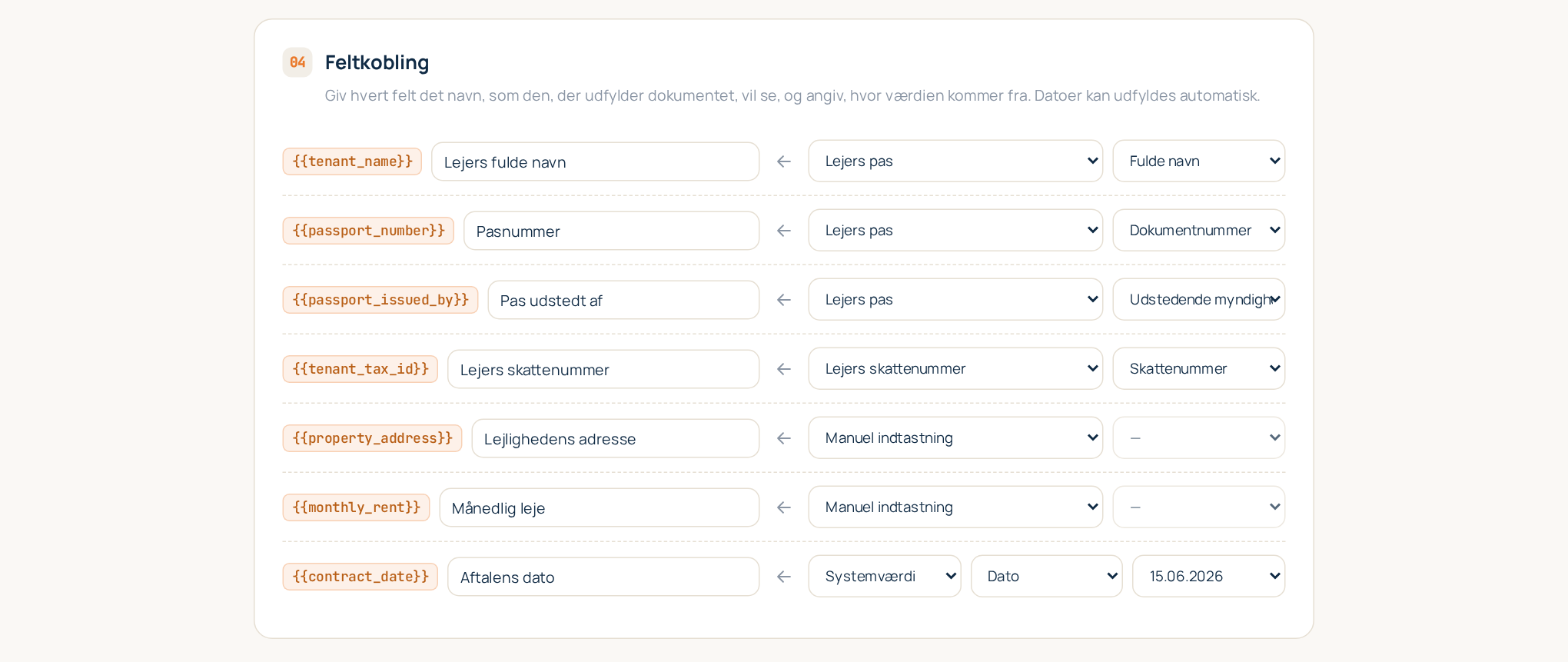Open the 'Fulde navn' field dropdown
1568x662 pixels.
tap(1199, 161)
